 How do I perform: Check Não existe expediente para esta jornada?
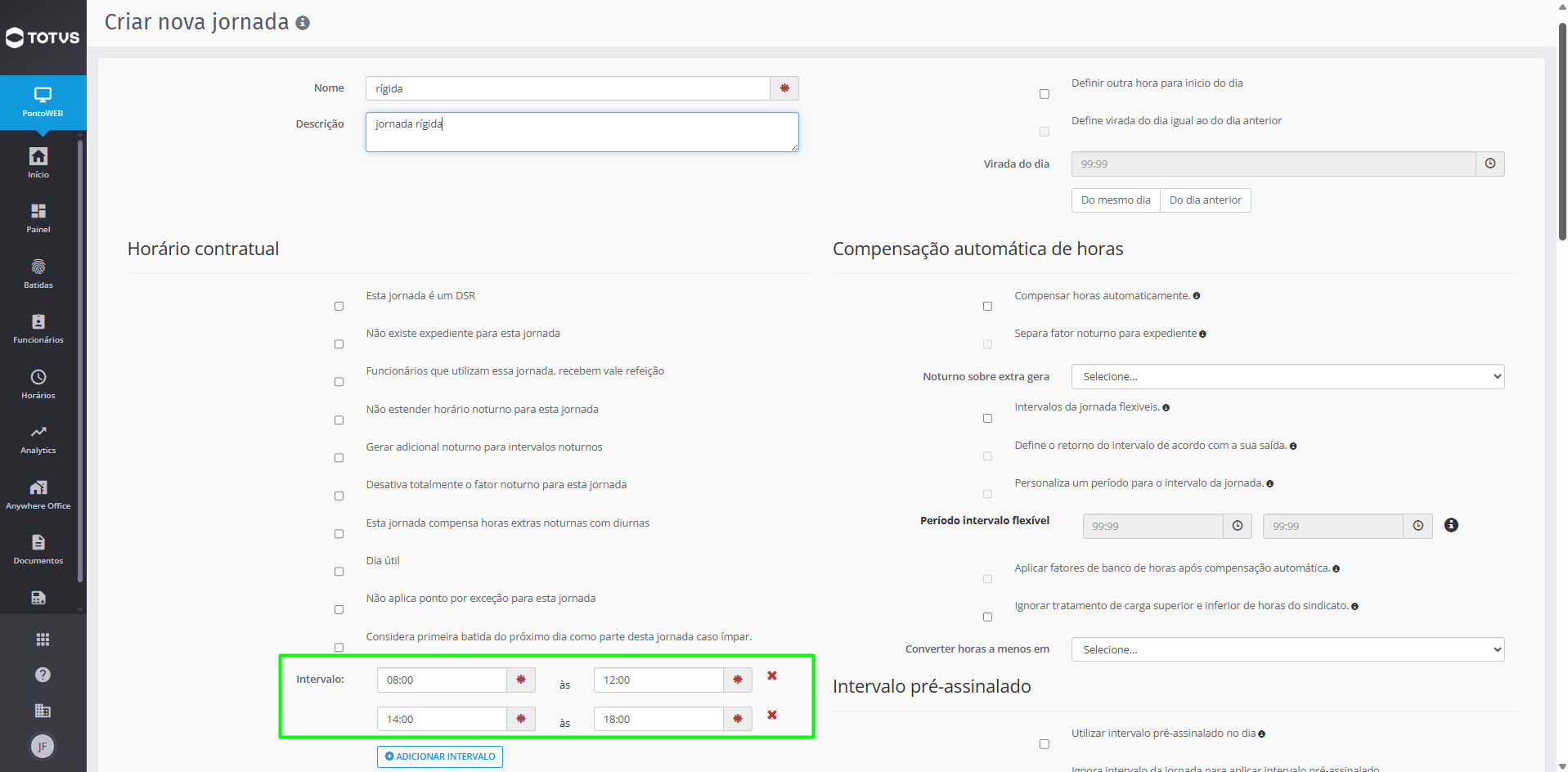point(339,344)
